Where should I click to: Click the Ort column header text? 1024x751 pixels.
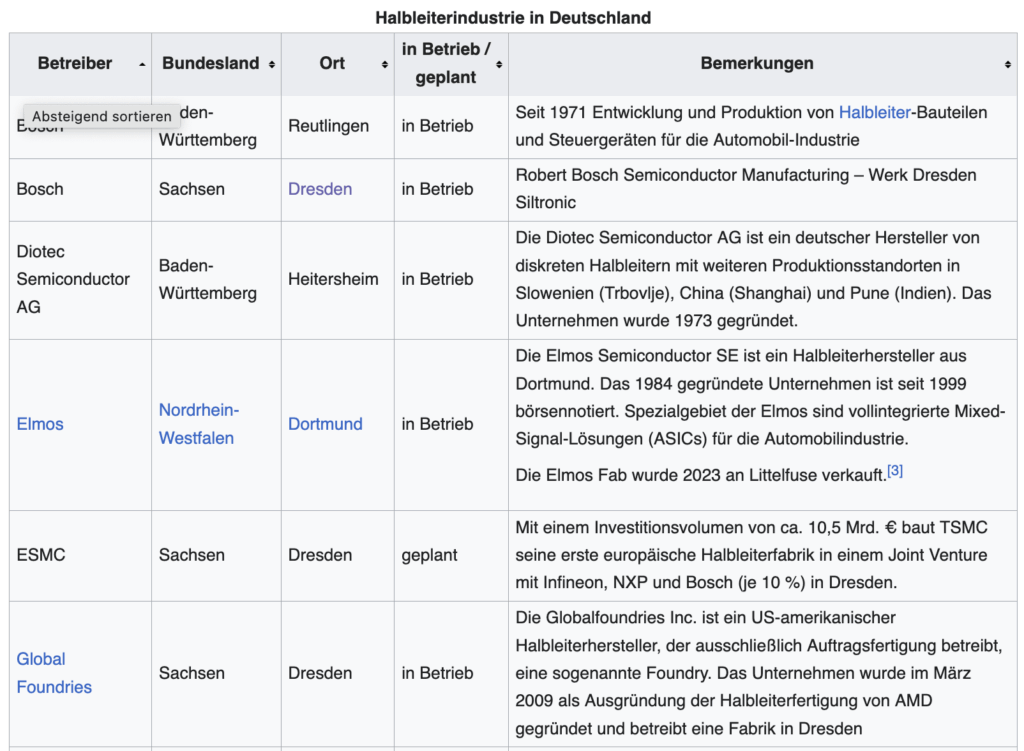coord(332,63)
